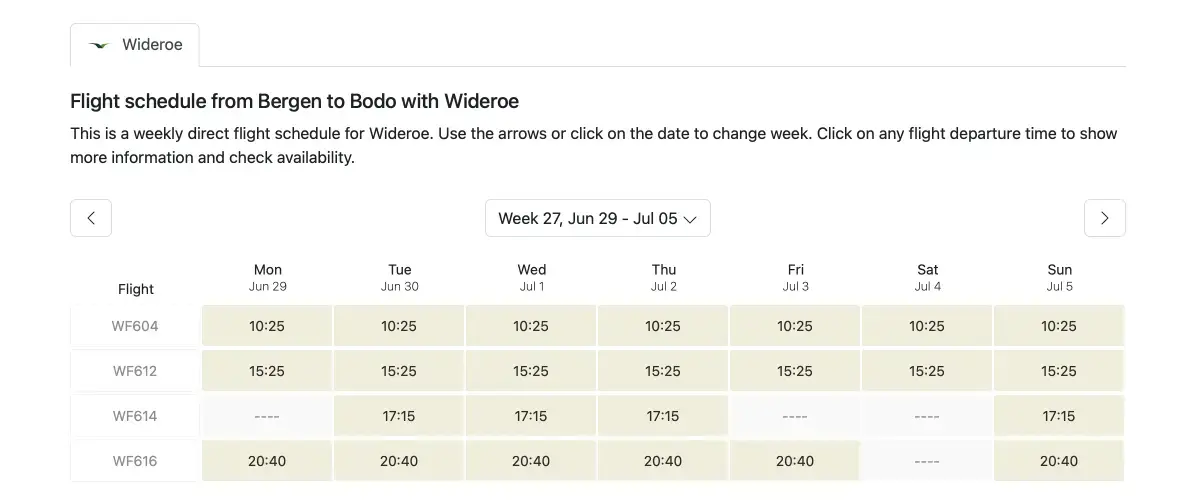The image size is (1200, 500).
Task: Select the 10:25 flight on Sat Jul 4
Action: pos(927,326)
